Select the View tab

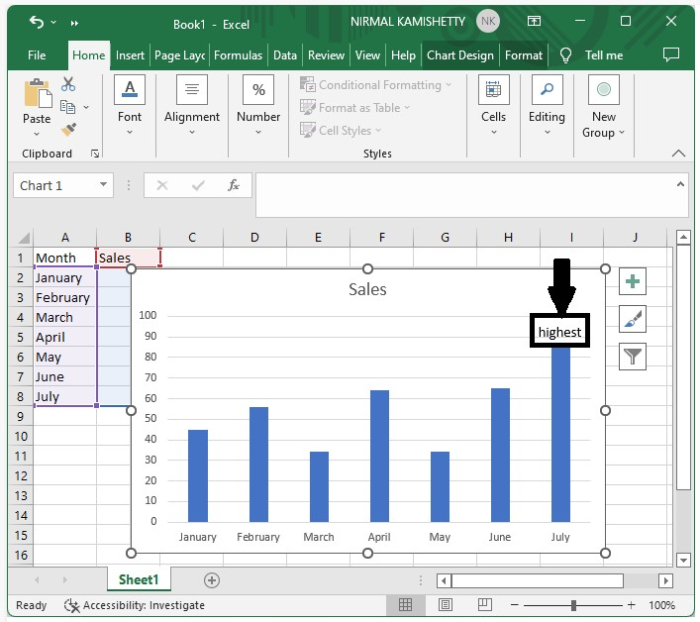[x=367, y=55]
